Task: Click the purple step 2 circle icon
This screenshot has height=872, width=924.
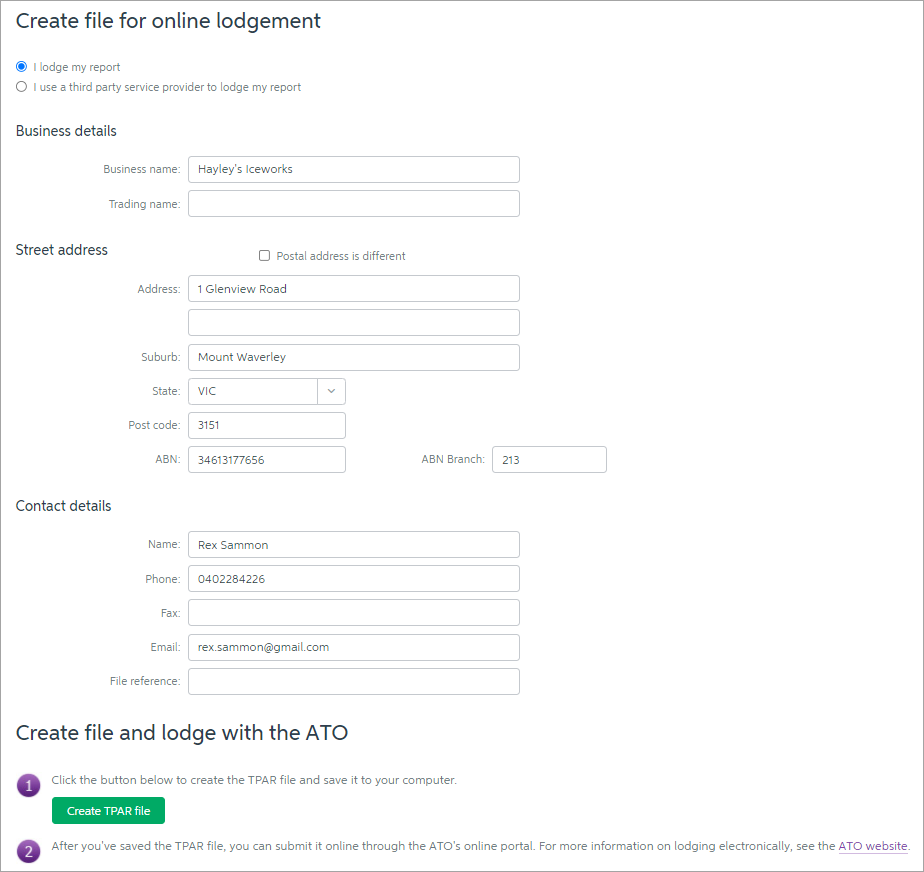Action: tap(28, 851)
